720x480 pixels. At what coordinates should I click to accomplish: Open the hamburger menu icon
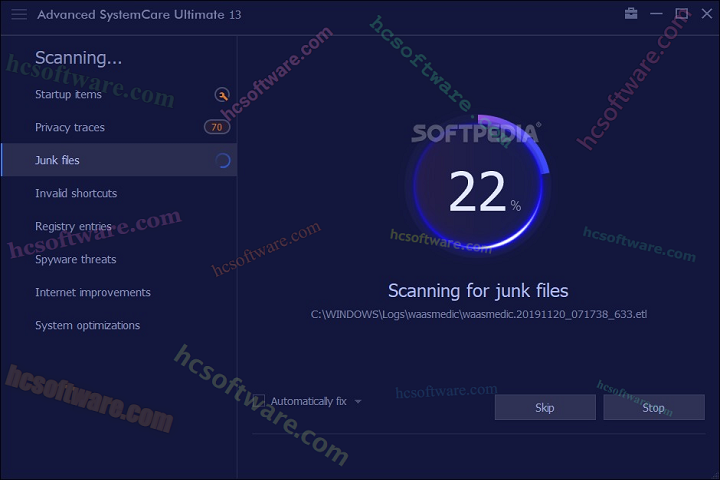[x=19, y=14]
